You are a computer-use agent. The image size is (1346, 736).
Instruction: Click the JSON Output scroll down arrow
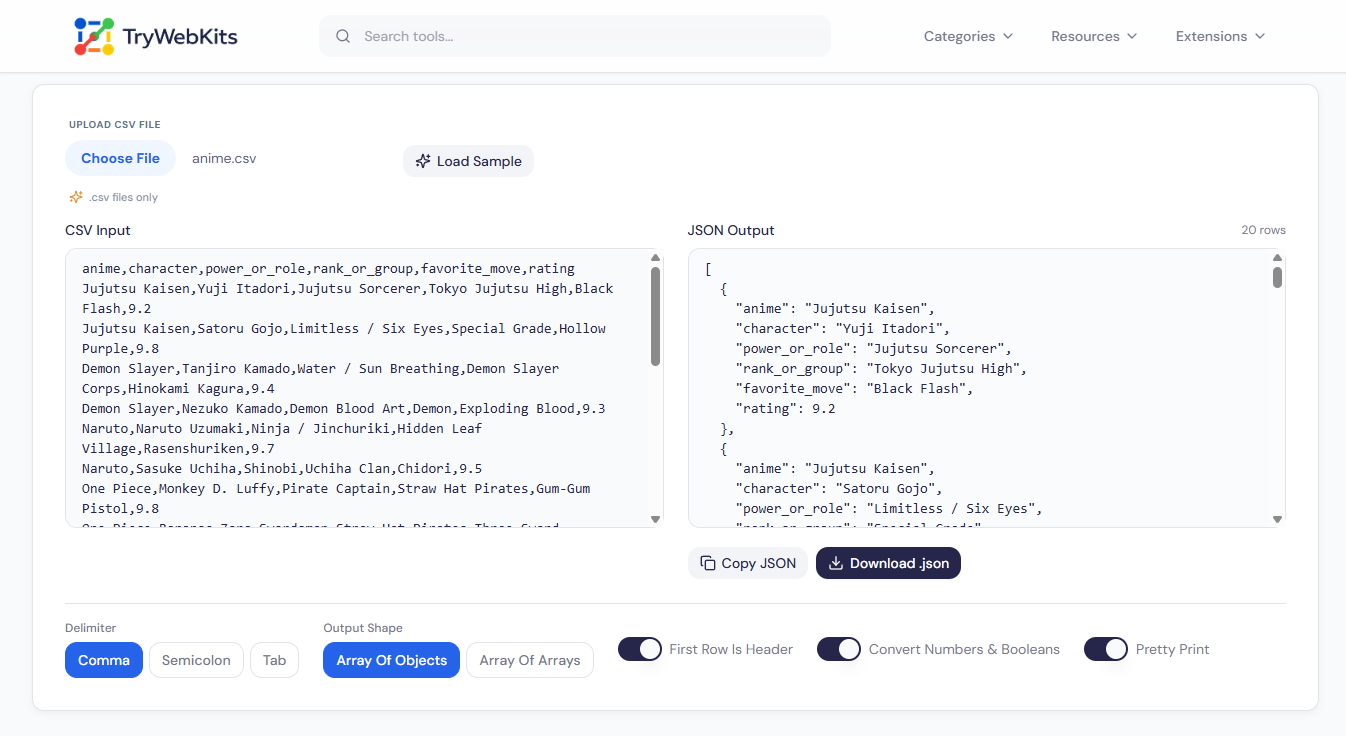click(x=1278, y=519)
